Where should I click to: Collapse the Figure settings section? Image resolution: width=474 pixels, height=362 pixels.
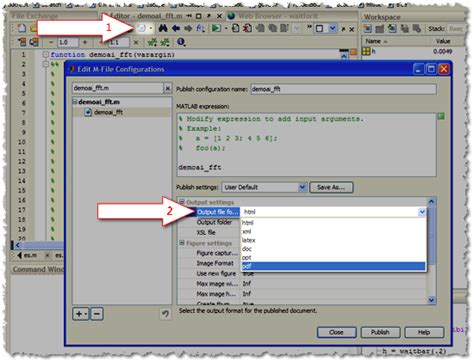pos(182,243)
